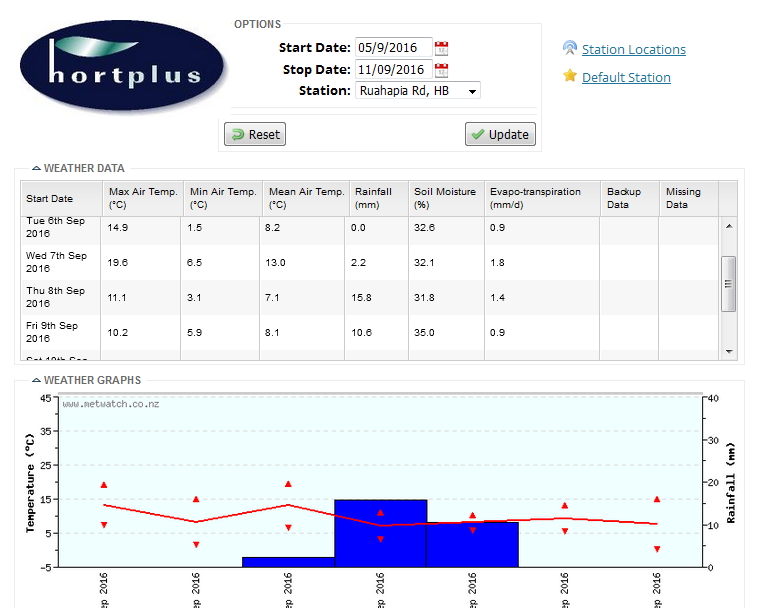758x612 pixels.
Task: Click the Reset button
Action: coord(255,134)
